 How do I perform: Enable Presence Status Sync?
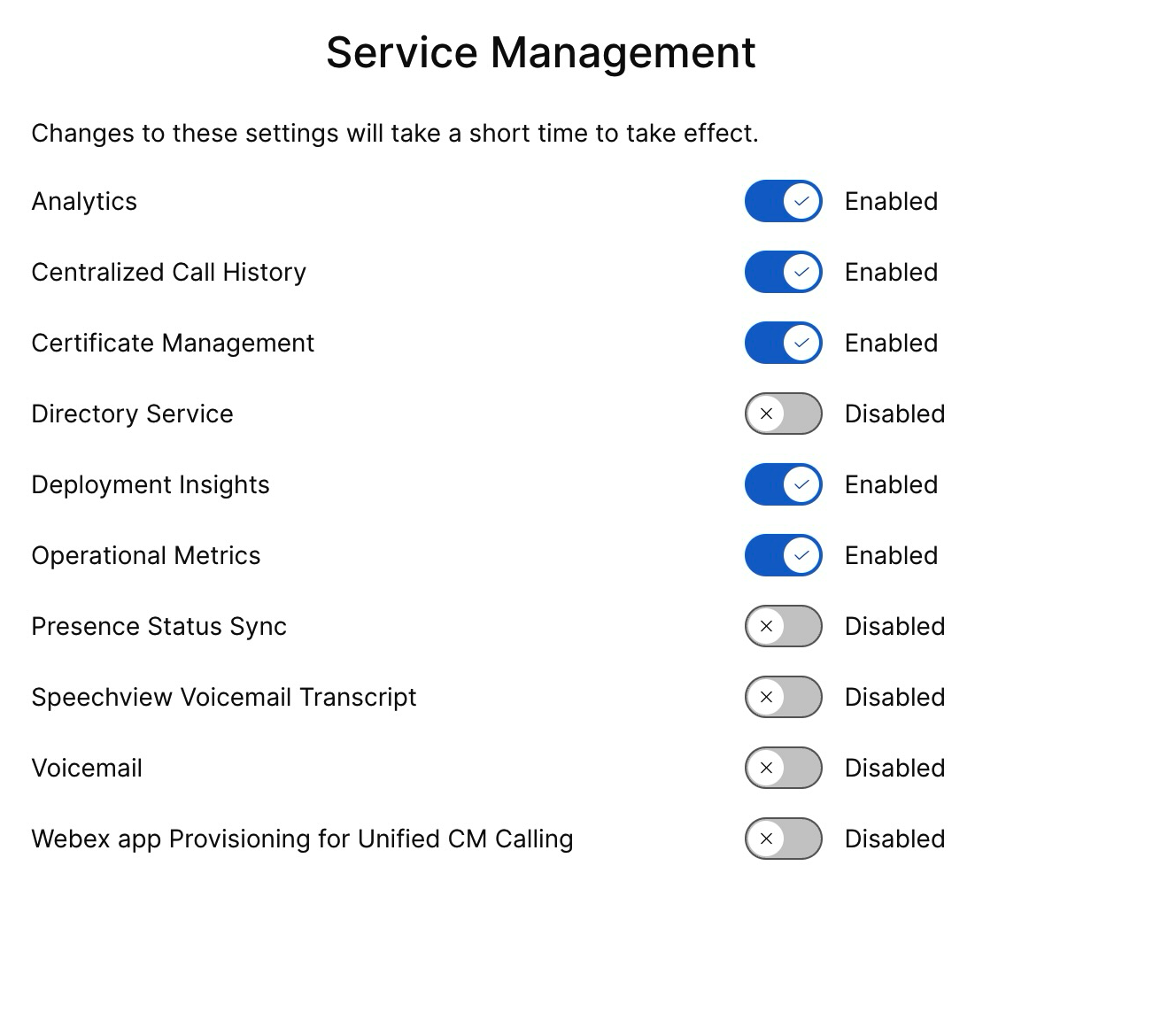(x=783, y=626)
